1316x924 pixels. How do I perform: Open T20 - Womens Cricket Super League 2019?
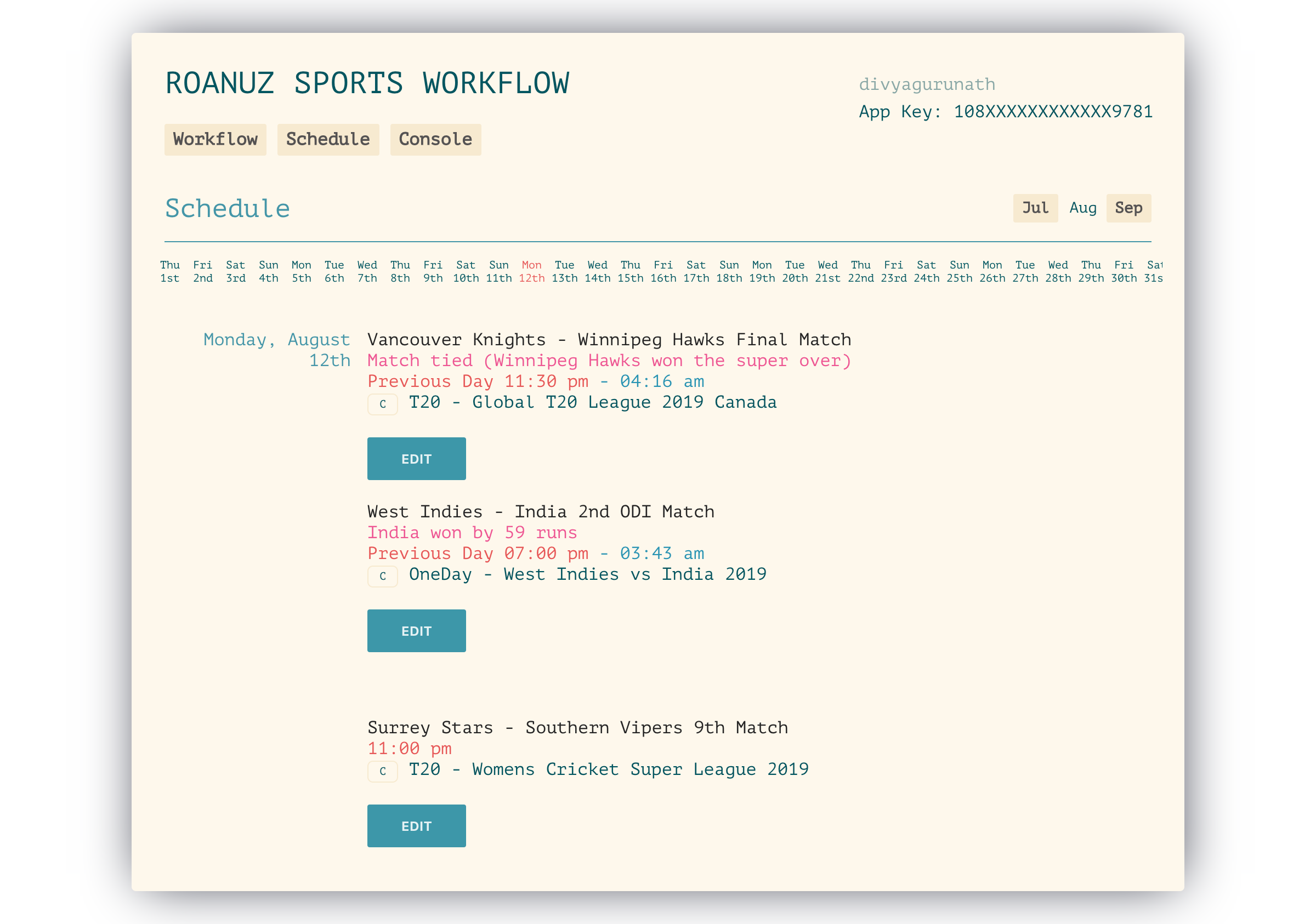[x=609, y=769]
